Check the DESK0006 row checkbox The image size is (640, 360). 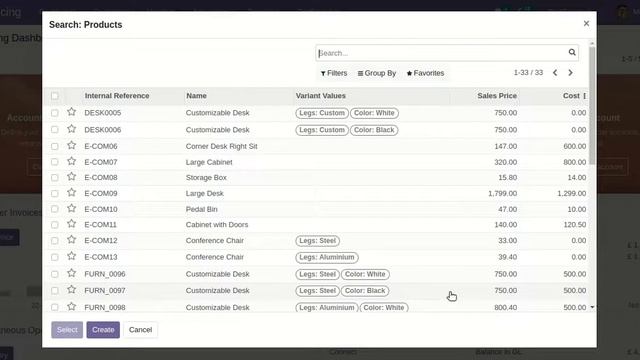55,130
